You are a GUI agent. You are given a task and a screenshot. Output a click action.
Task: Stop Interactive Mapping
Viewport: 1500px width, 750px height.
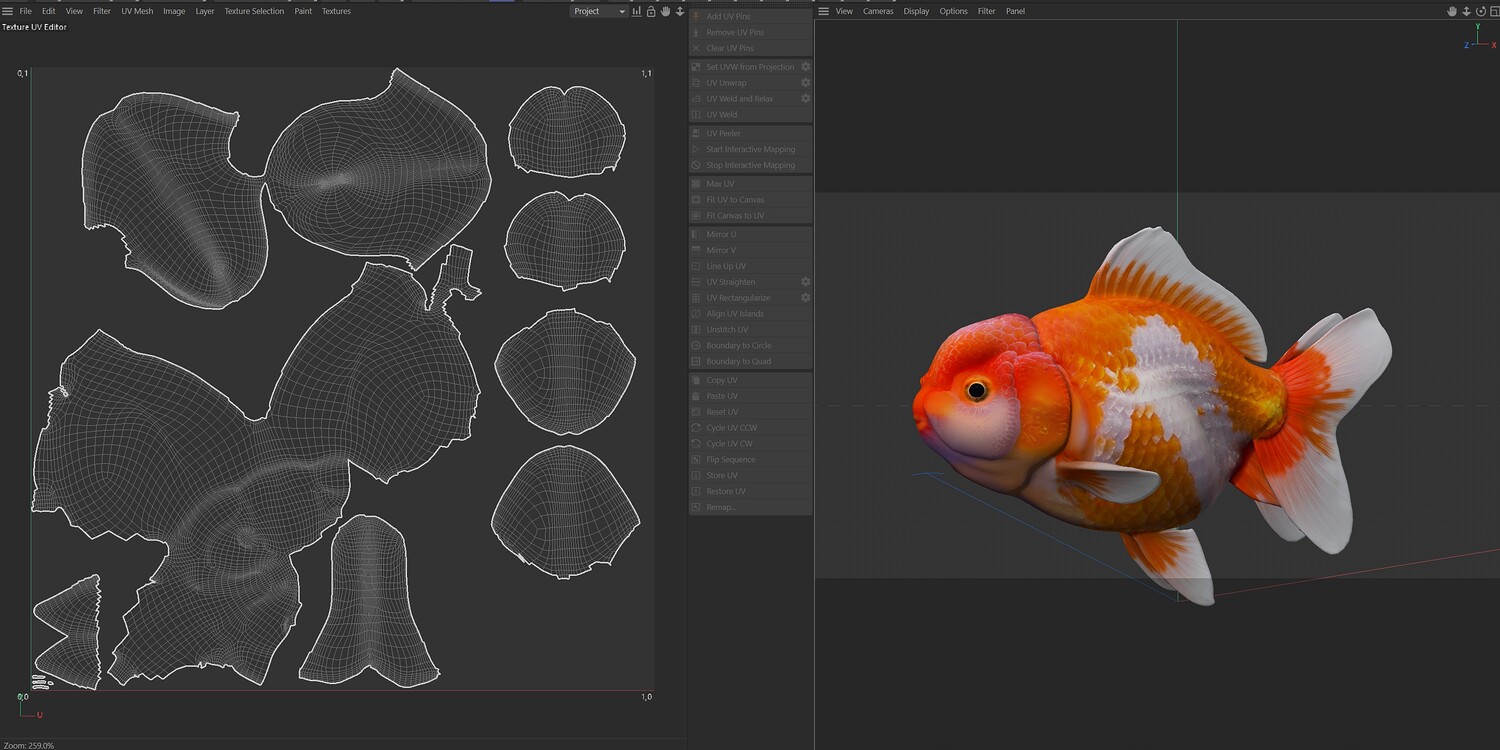click(751, 165)
